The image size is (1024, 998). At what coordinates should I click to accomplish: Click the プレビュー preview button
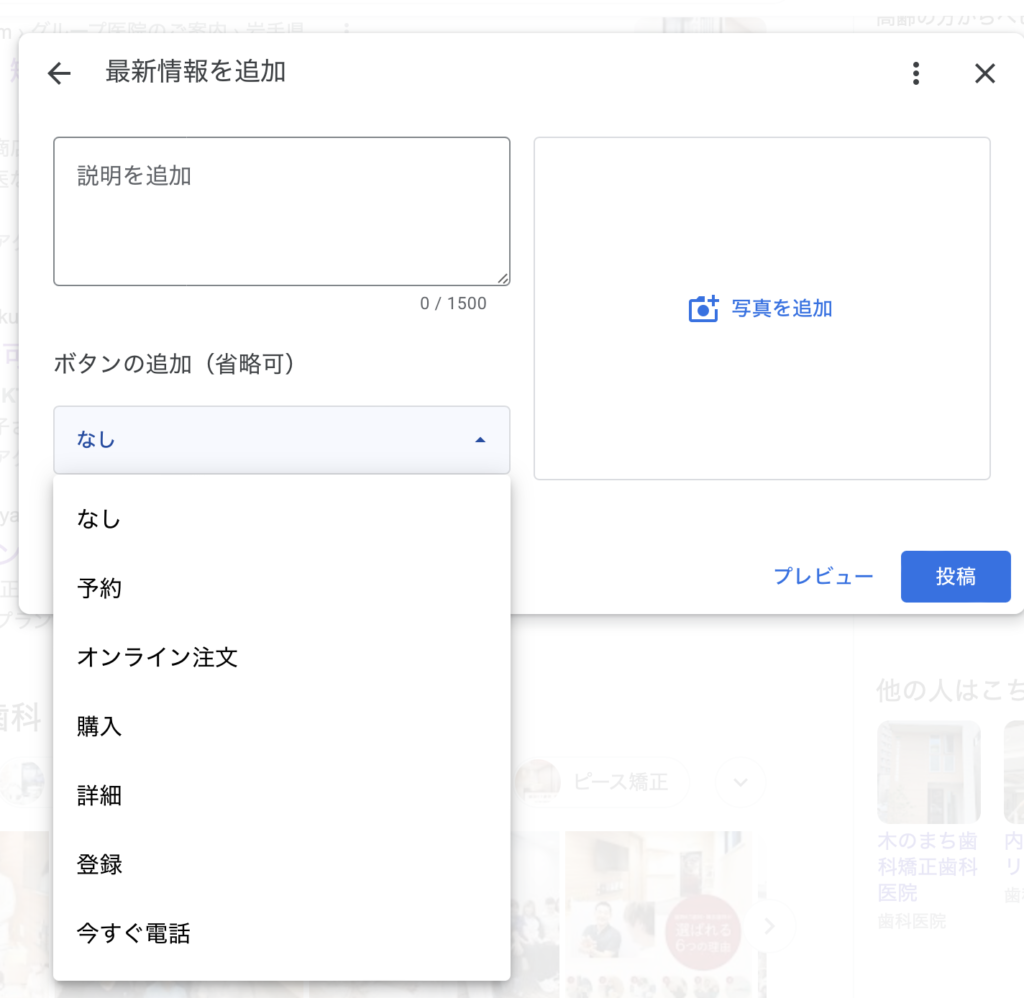click(823, 577)
